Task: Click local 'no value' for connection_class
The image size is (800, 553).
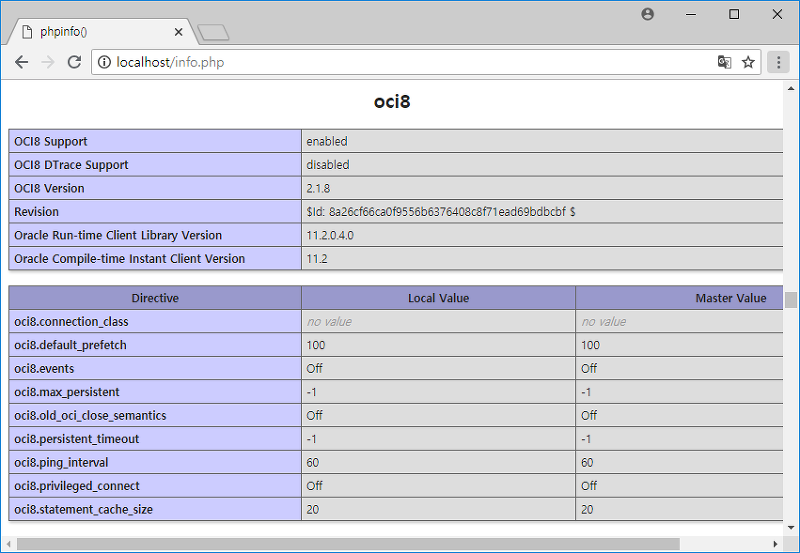Action: pos(329,321)
